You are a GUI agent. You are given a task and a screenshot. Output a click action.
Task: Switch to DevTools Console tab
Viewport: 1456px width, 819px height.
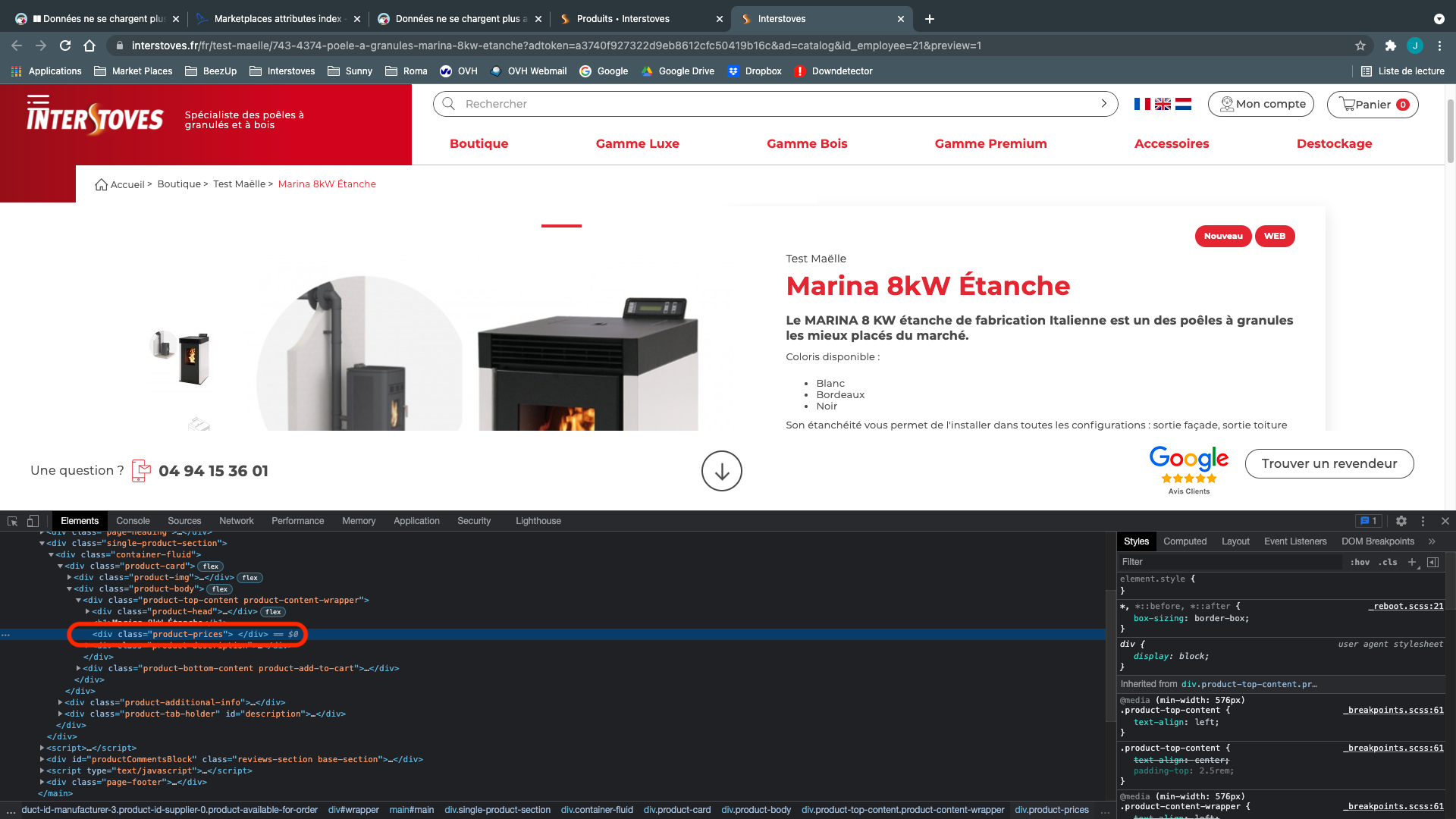click(133, 521)
